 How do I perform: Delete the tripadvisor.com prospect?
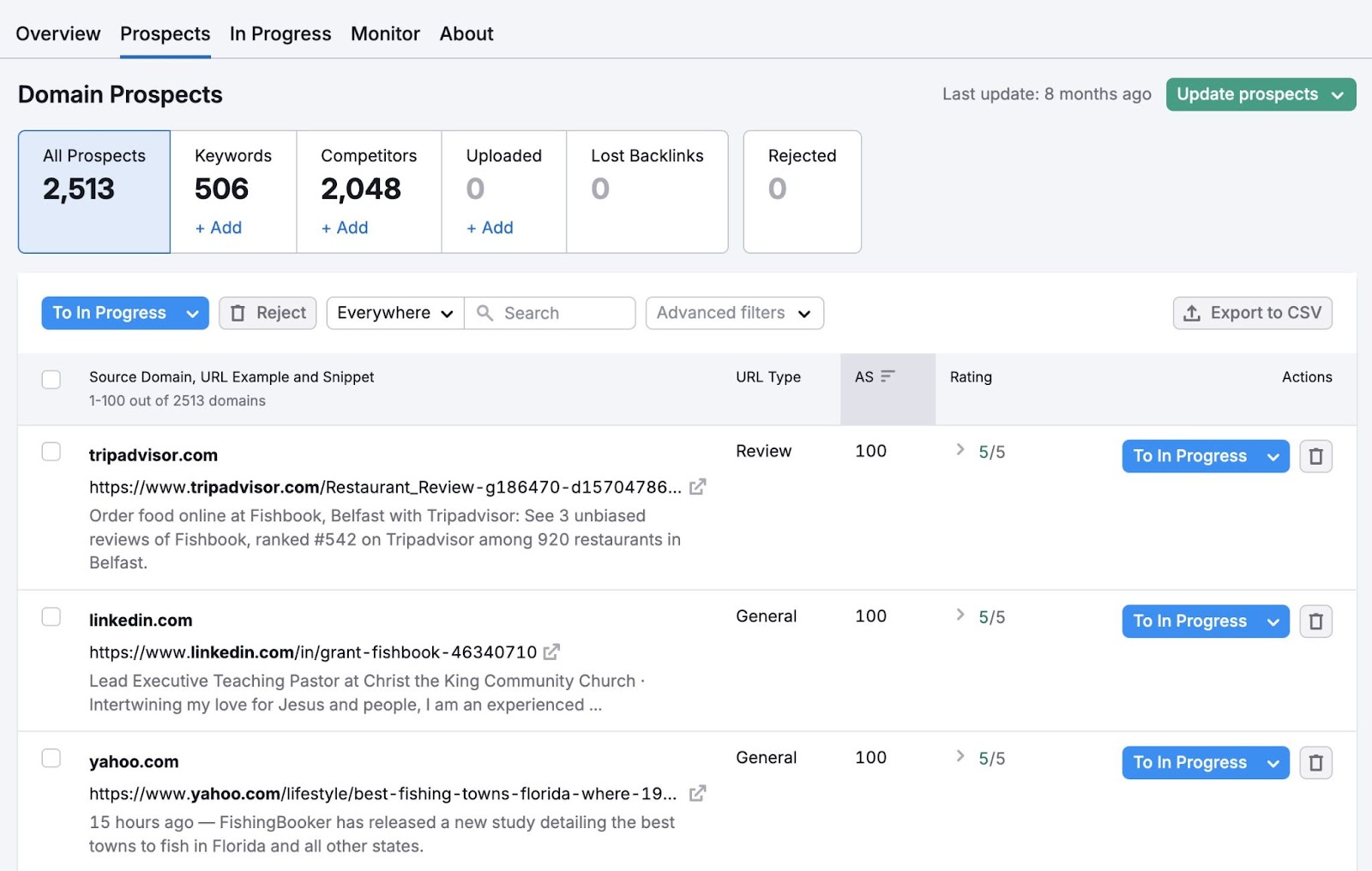1315,456
